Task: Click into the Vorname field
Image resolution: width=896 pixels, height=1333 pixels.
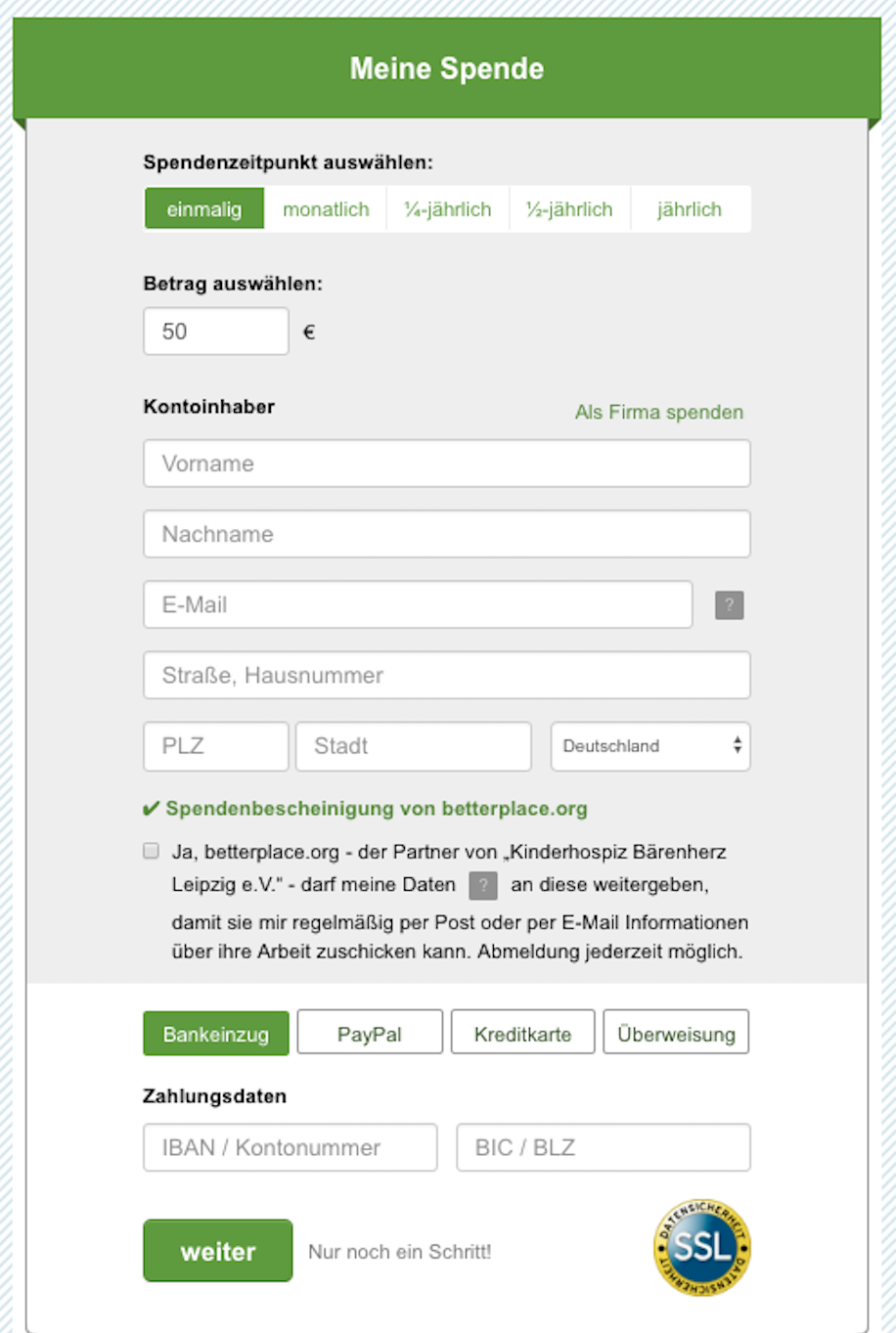Action: [x=447, y=464]
